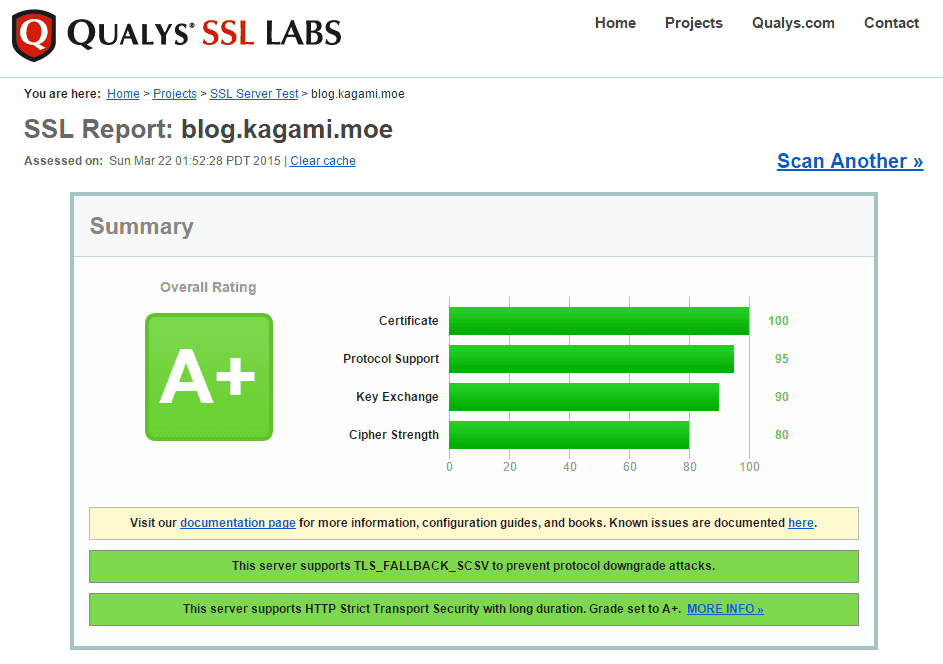Click the Certificate score value 100
The image size is (943, 664).
click(x=778, y=321)
